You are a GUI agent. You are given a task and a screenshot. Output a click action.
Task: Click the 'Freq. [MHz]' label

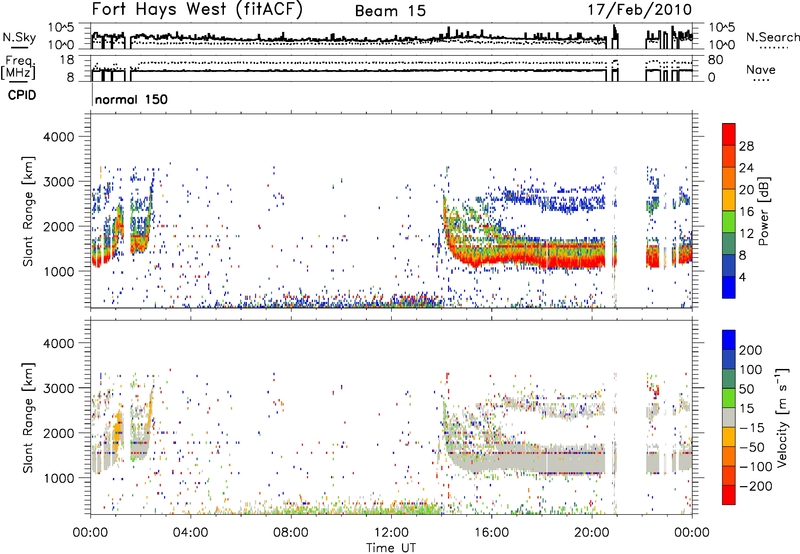pyautogui.click(x=19, y=68)
